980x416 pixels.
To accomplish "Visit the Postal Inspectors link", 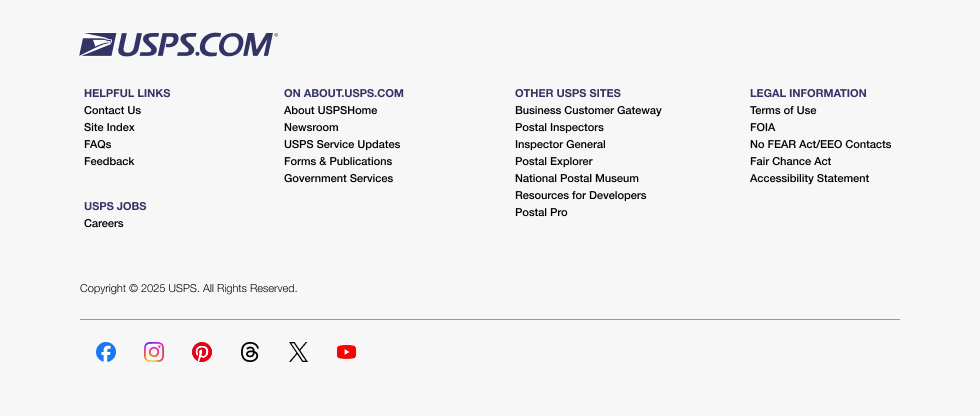I will [559, 127].
